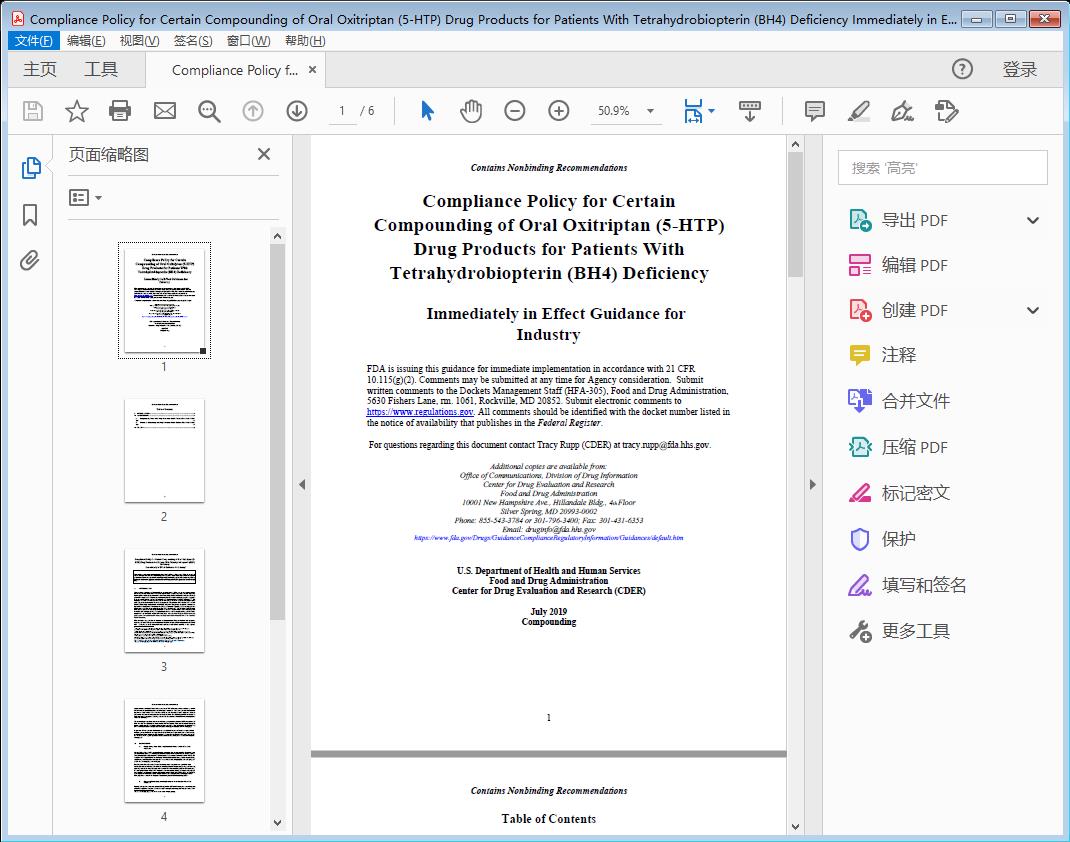
Task: Click the regulations.gov hyperlink
Action: point(419,411)
